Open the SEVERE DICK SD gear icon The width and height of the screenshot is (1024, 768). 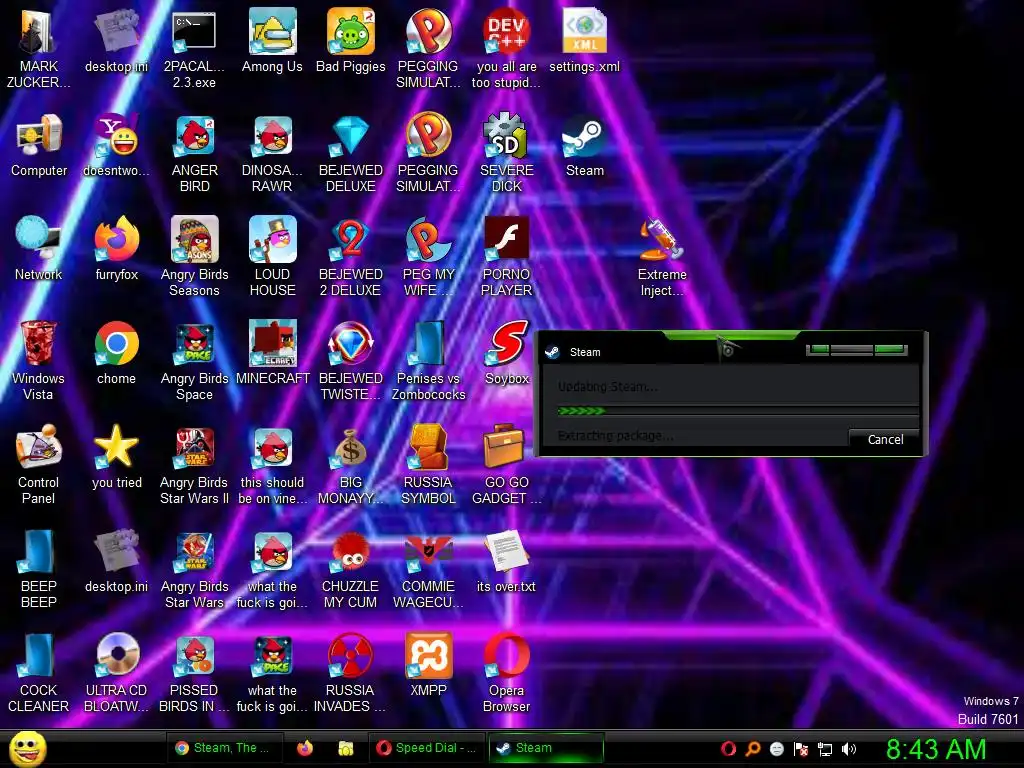507,152
